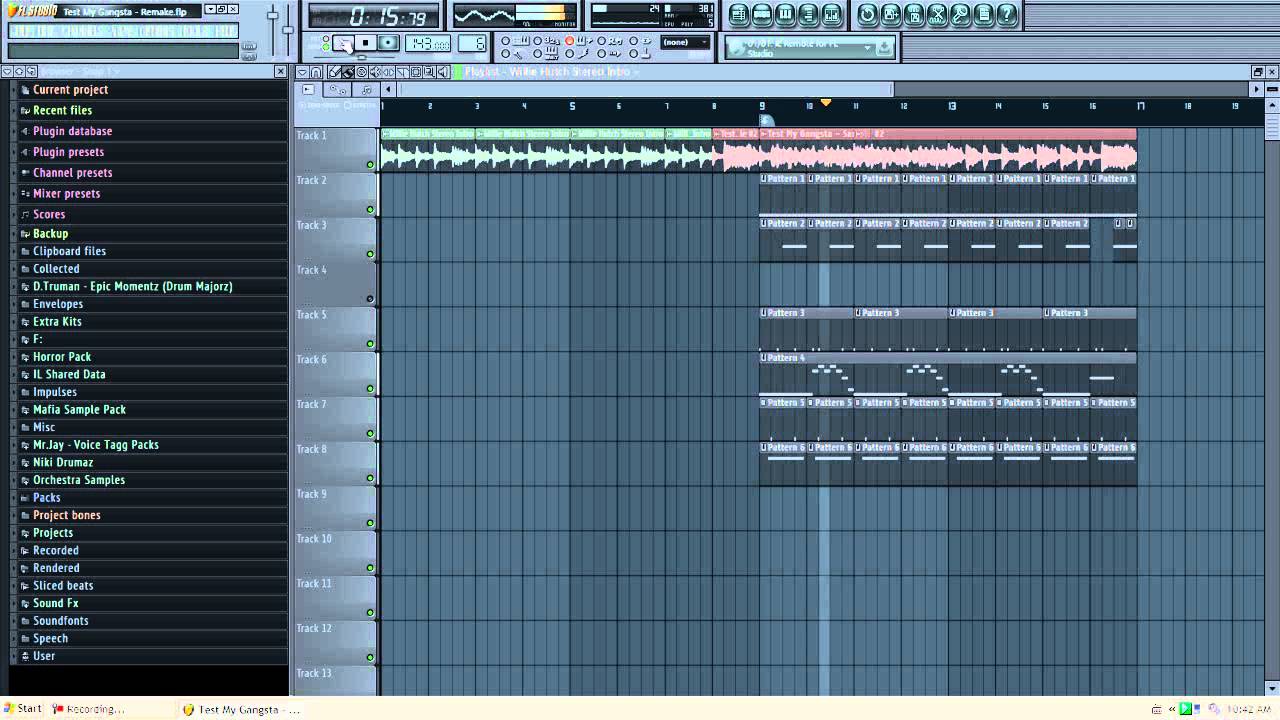Mute Track 2 with its green LED
Screen dimensions: 1280x720
(370, 209)
